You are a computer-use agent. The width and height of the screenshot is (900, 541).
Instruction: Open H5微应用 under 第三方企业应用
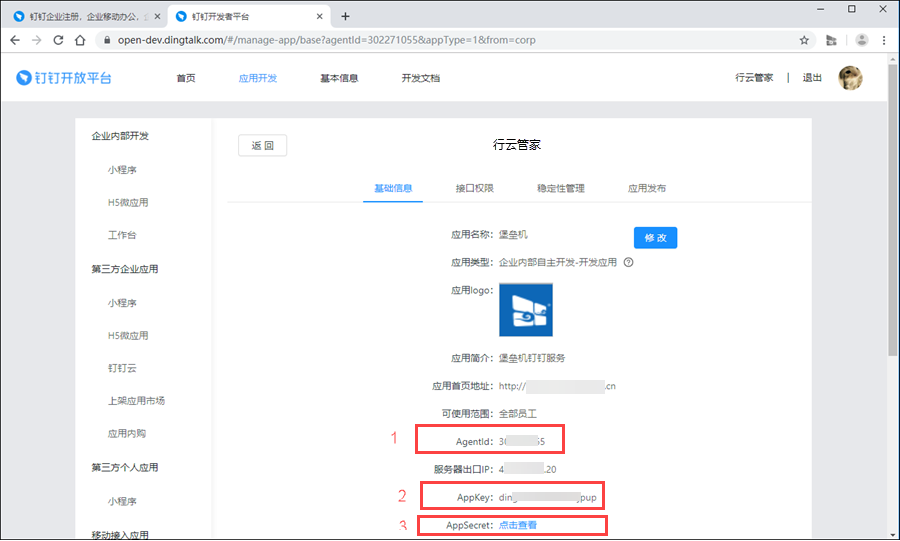pyautogui.click(x=128, y=336)
